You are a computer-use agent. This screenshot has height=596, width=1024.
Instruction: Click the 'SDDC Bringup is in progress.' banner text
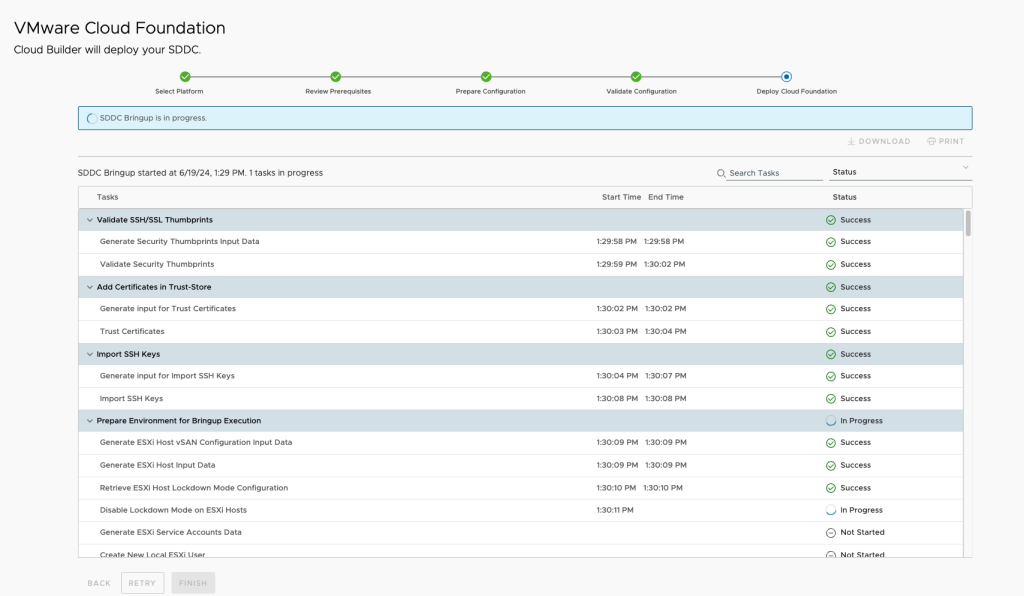[153, 118]
